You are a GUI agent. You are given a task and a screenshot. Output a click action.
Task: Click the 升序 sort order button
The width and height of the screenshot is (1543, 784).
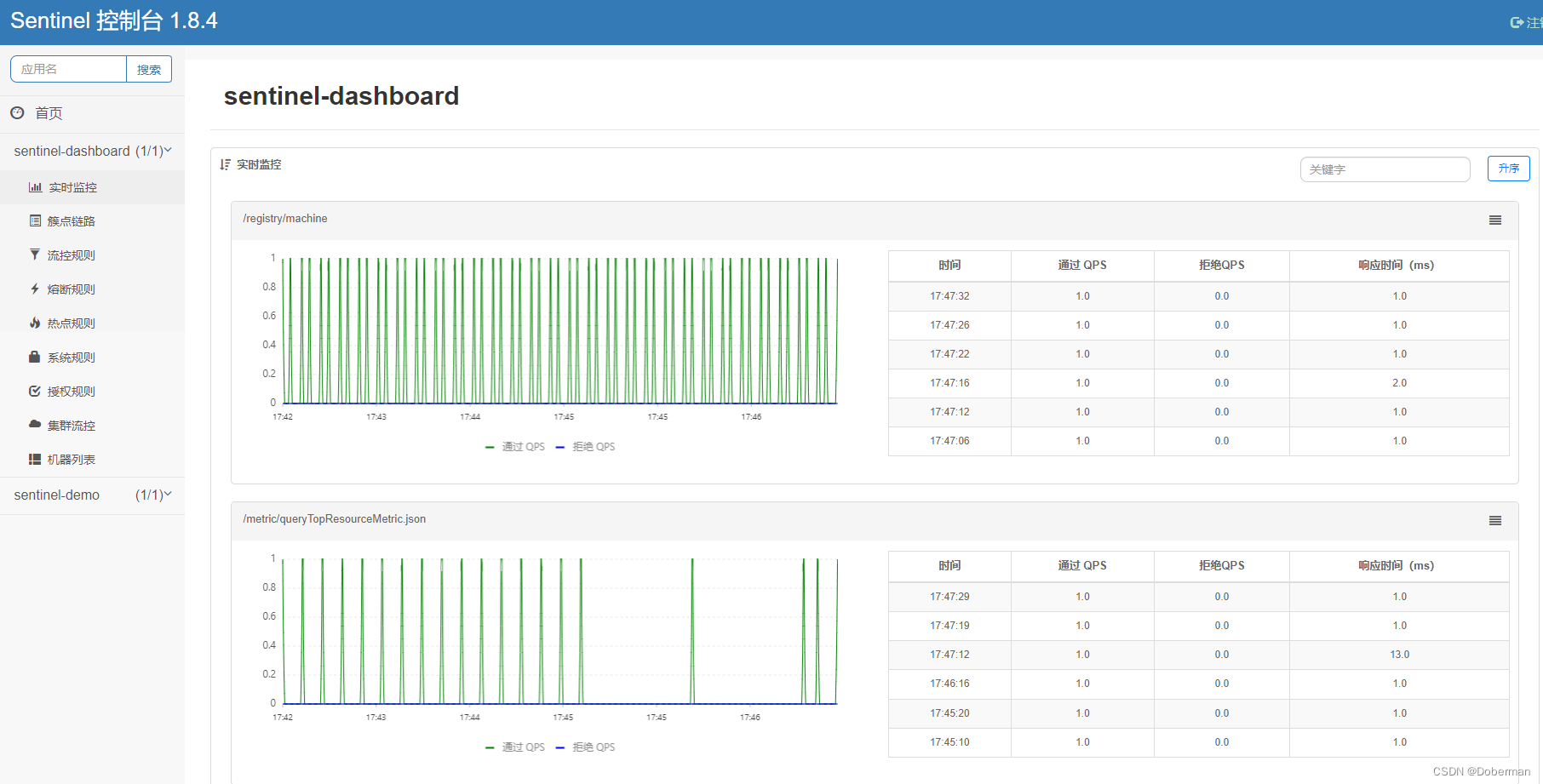[x=1508, y=169]
